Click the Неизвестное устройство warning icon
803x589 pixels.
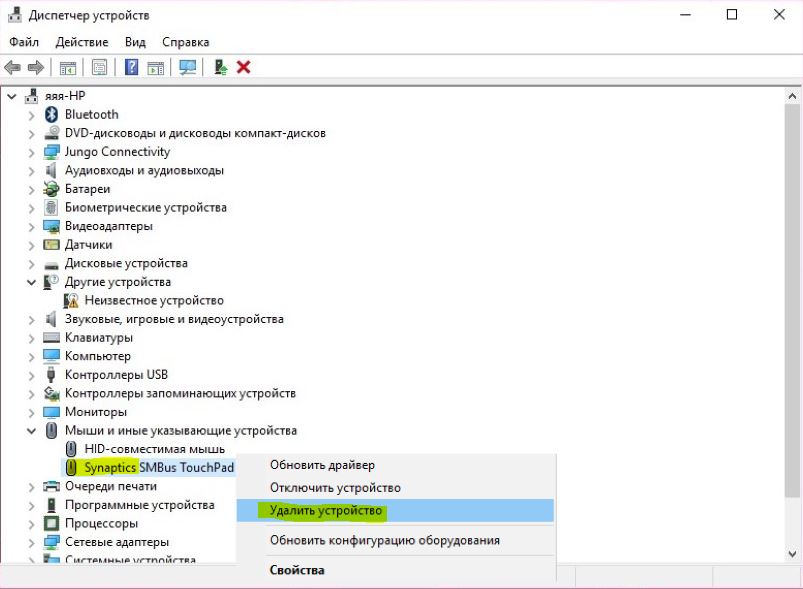[71, 300]
